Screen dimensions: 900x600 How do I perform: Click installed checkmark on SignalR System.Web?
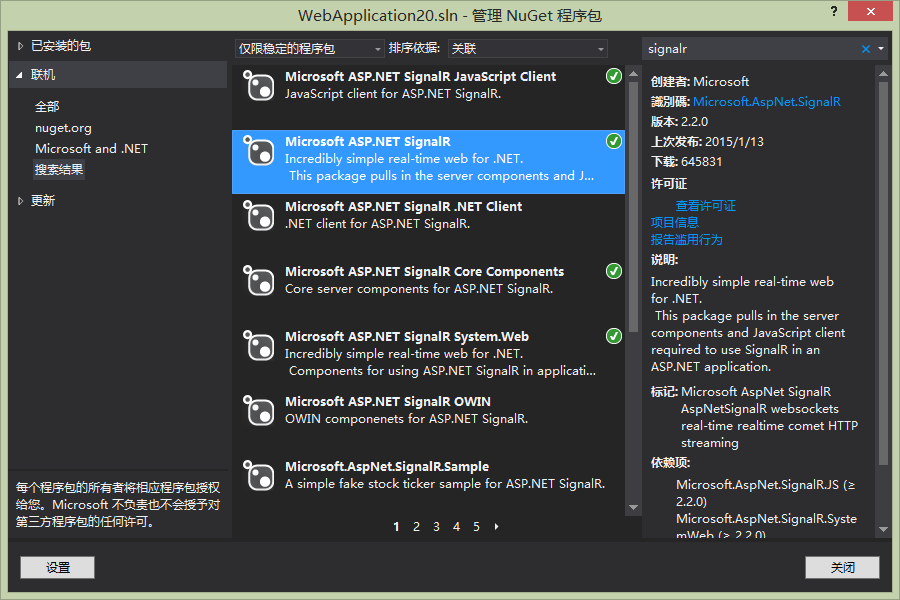coord(614,336)
